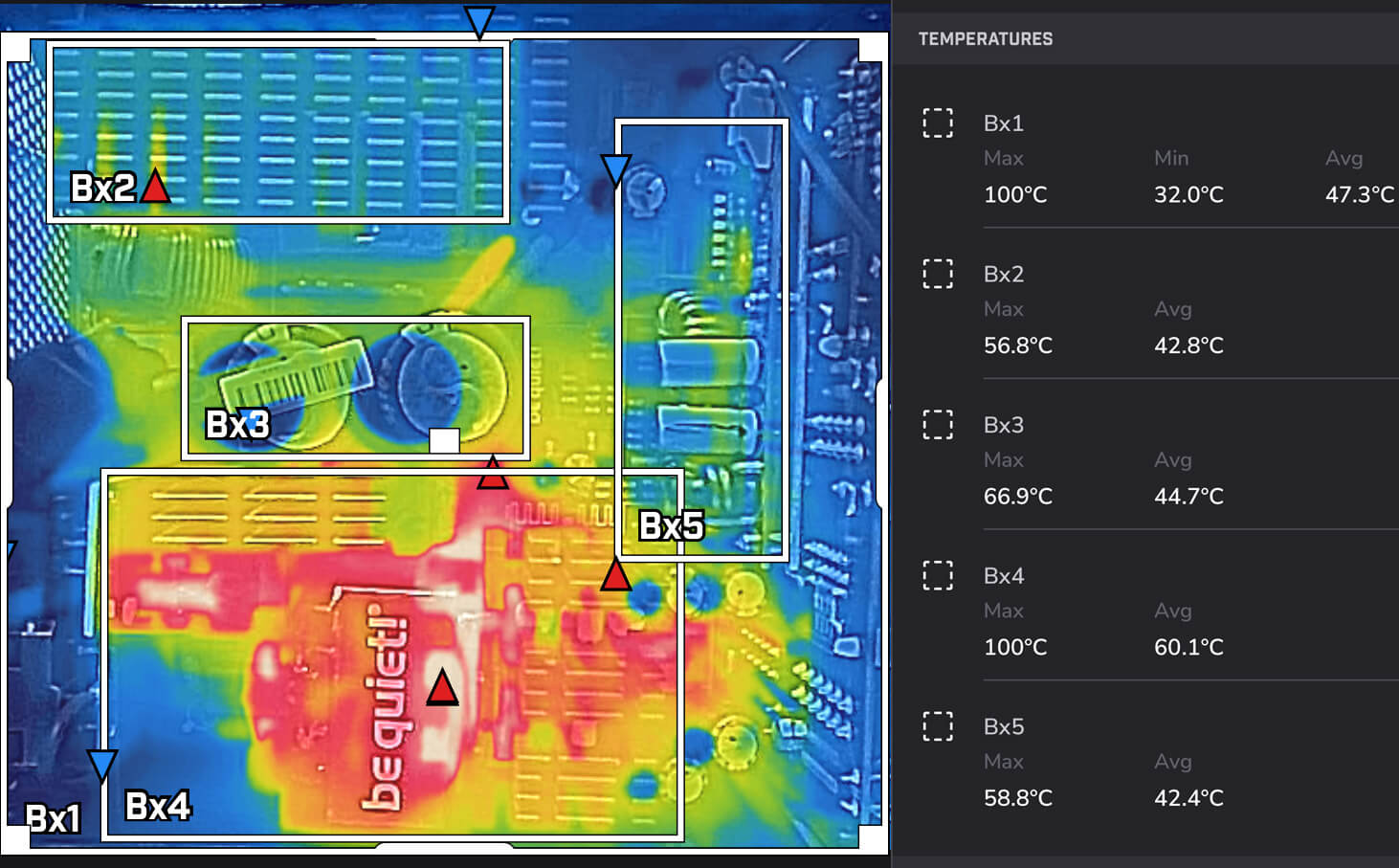Click the Bx2 label on the thermal image
Image resolution: width=1399 pixels, height=868 pixels.
point(102,188)
